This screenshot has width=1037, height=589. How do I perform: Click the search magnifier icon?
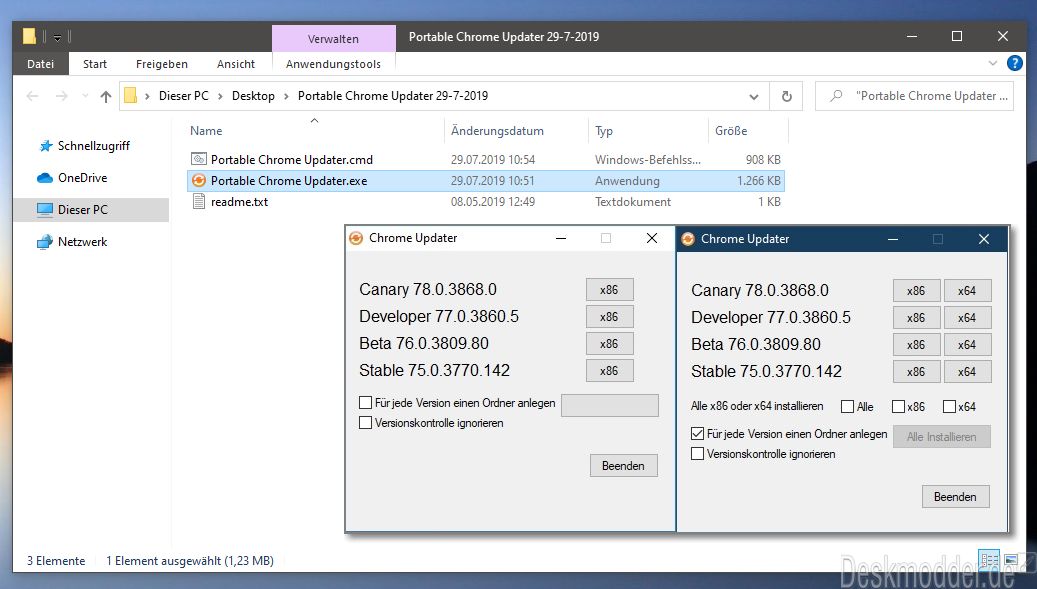(836, 96)
